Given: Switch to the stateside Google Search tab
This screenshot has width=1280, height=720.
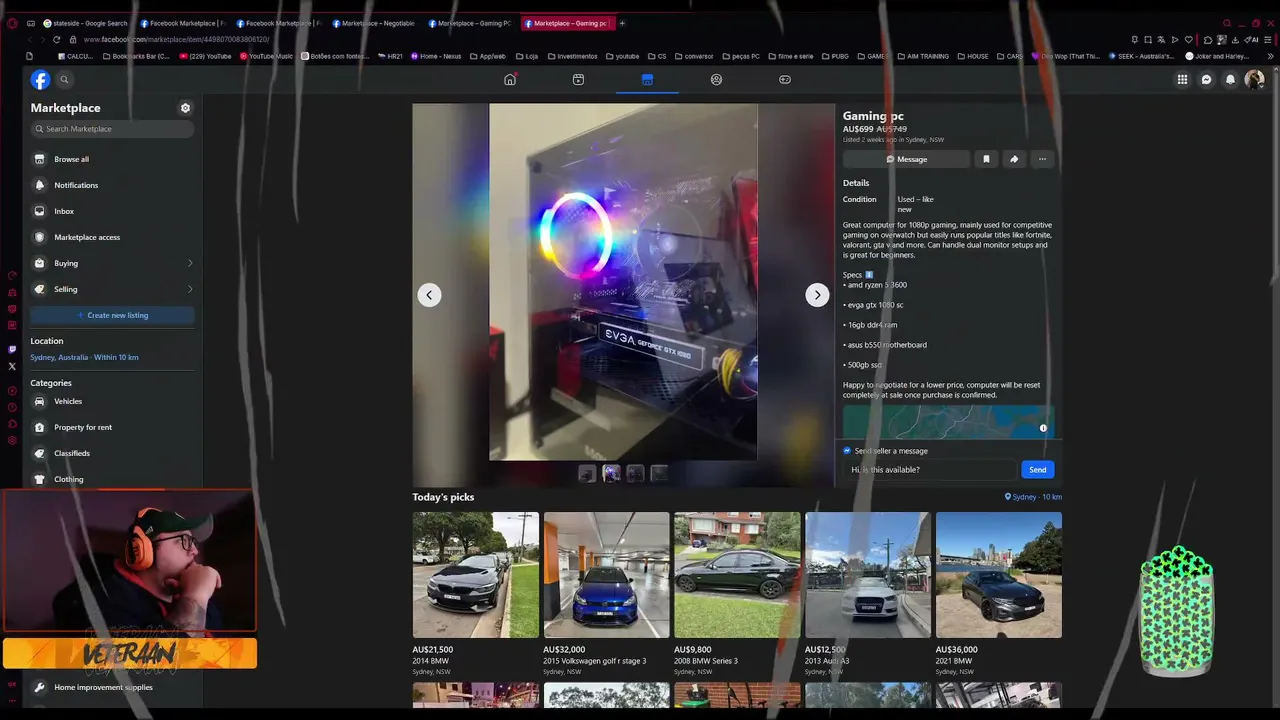Looking at the screenshot, I should pyautogui.click(x=85, y=23).
